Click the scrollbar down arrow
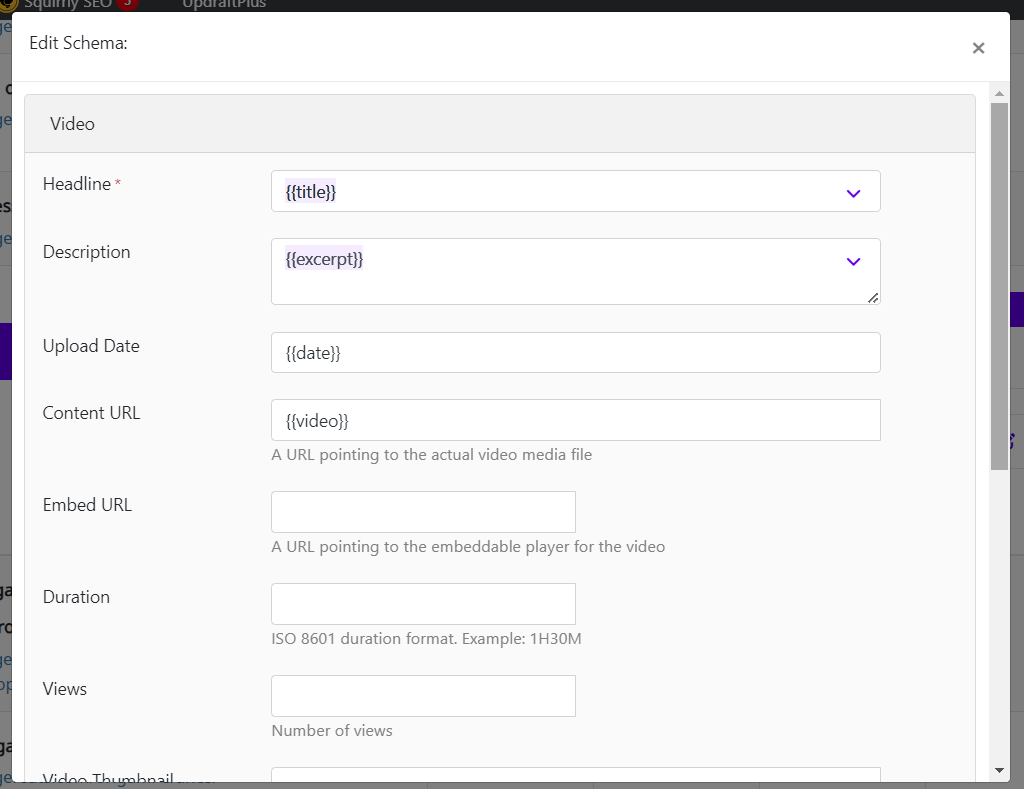The width and height of the screenshot is (1024, 789). [999, 771]
